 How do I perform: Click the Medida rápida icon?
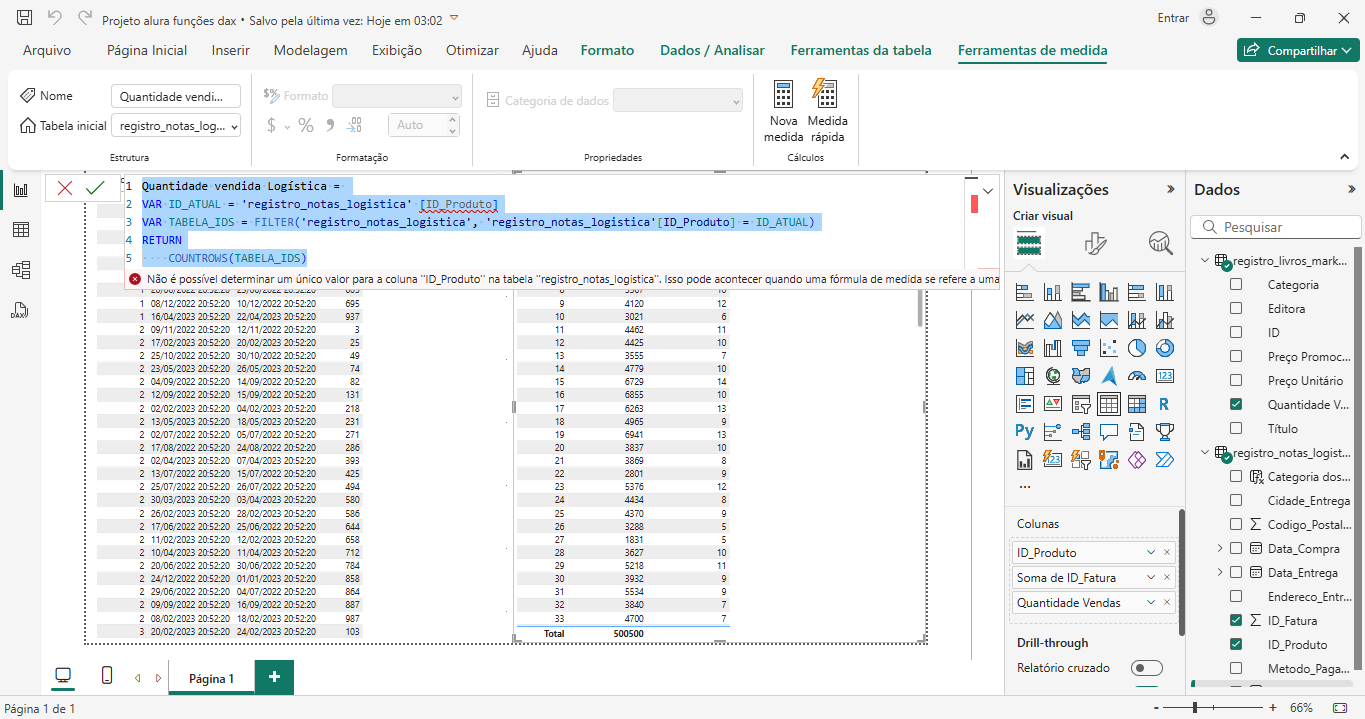[826, 95]
